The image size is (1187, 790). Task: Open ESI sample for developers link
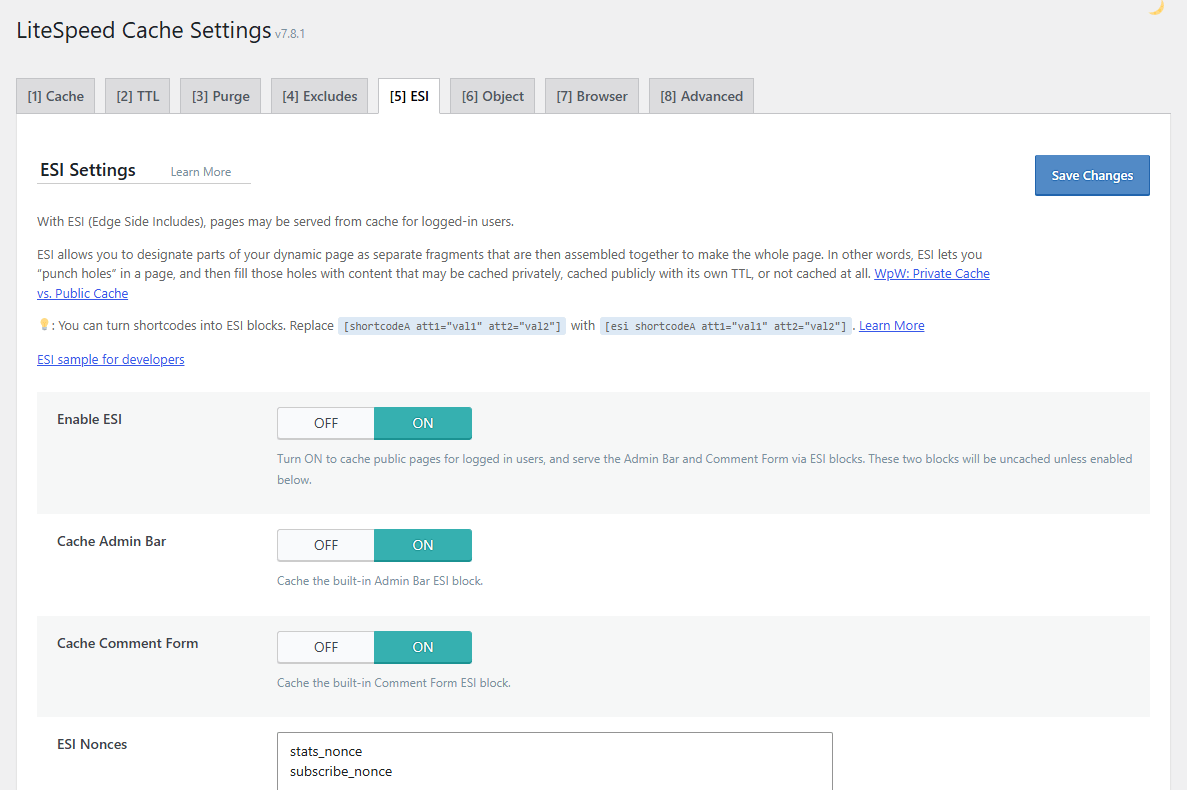click(x=111, y=359)
